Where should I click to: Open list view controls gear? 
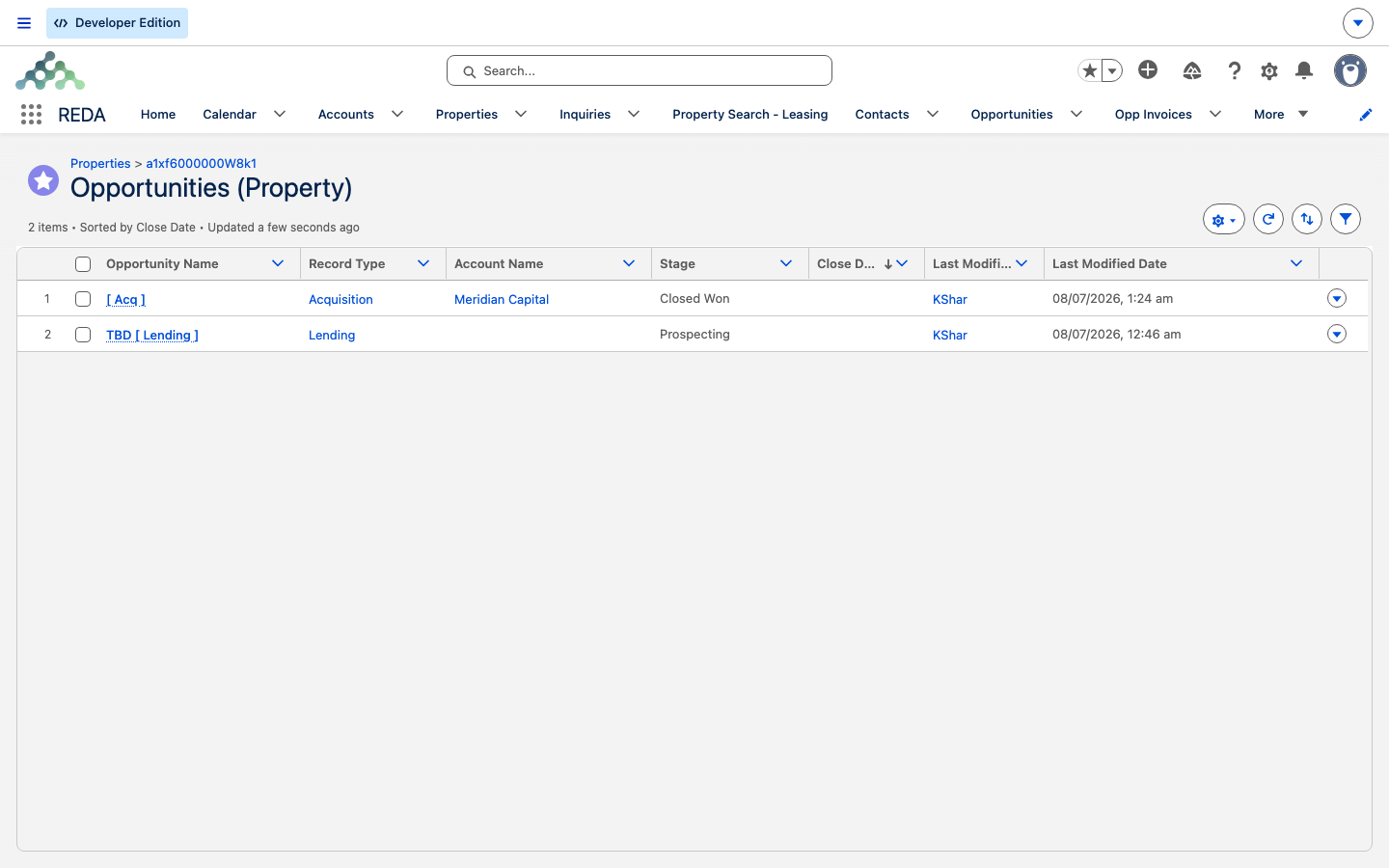1224,219
